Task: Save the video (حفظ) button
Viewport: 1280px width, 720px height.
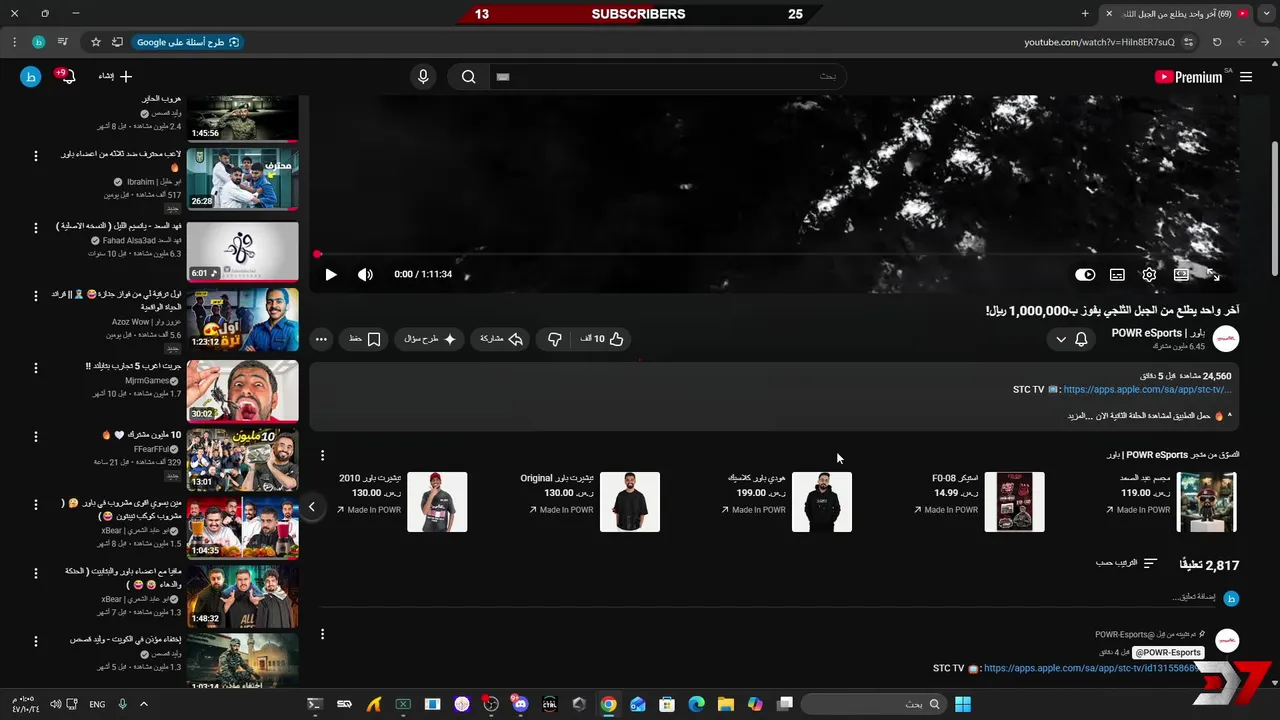Action: 364,339
